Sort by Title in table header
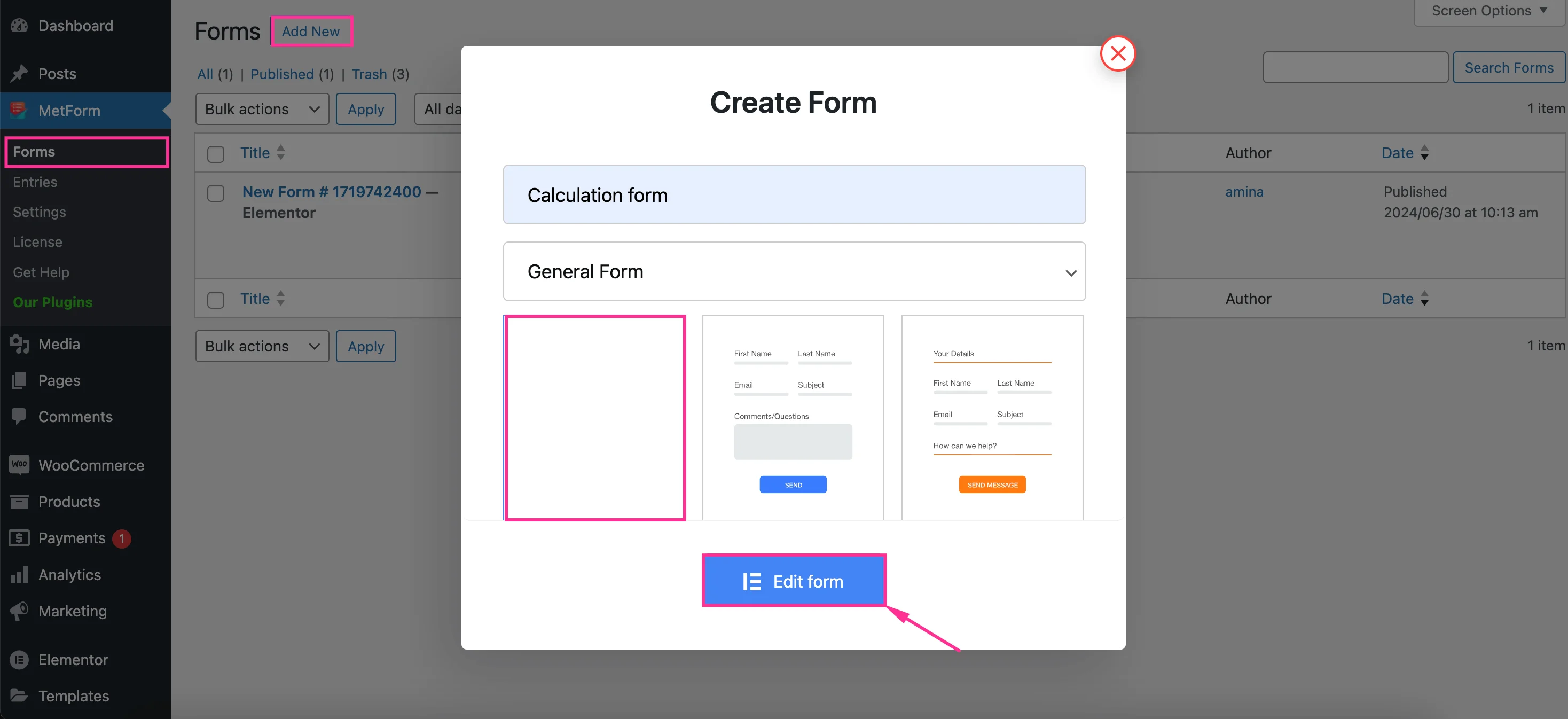1568x719 pixels. [x=262, y=153]
